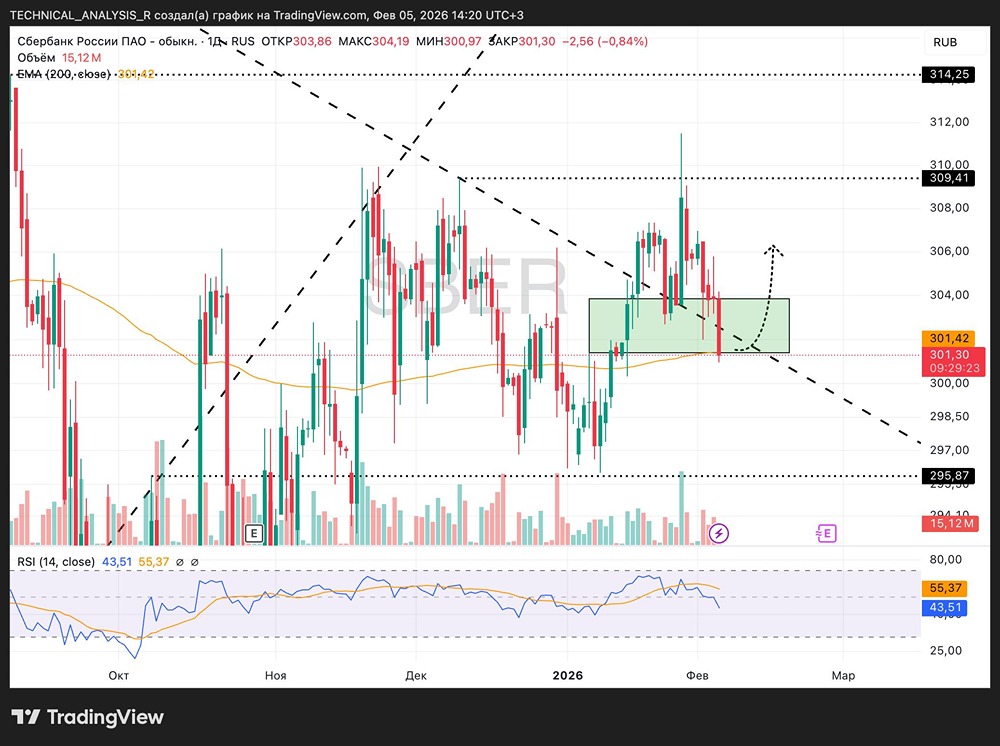
Task: Click the ЗАКР 301,30 close value in legend
Action: (522, 41)
